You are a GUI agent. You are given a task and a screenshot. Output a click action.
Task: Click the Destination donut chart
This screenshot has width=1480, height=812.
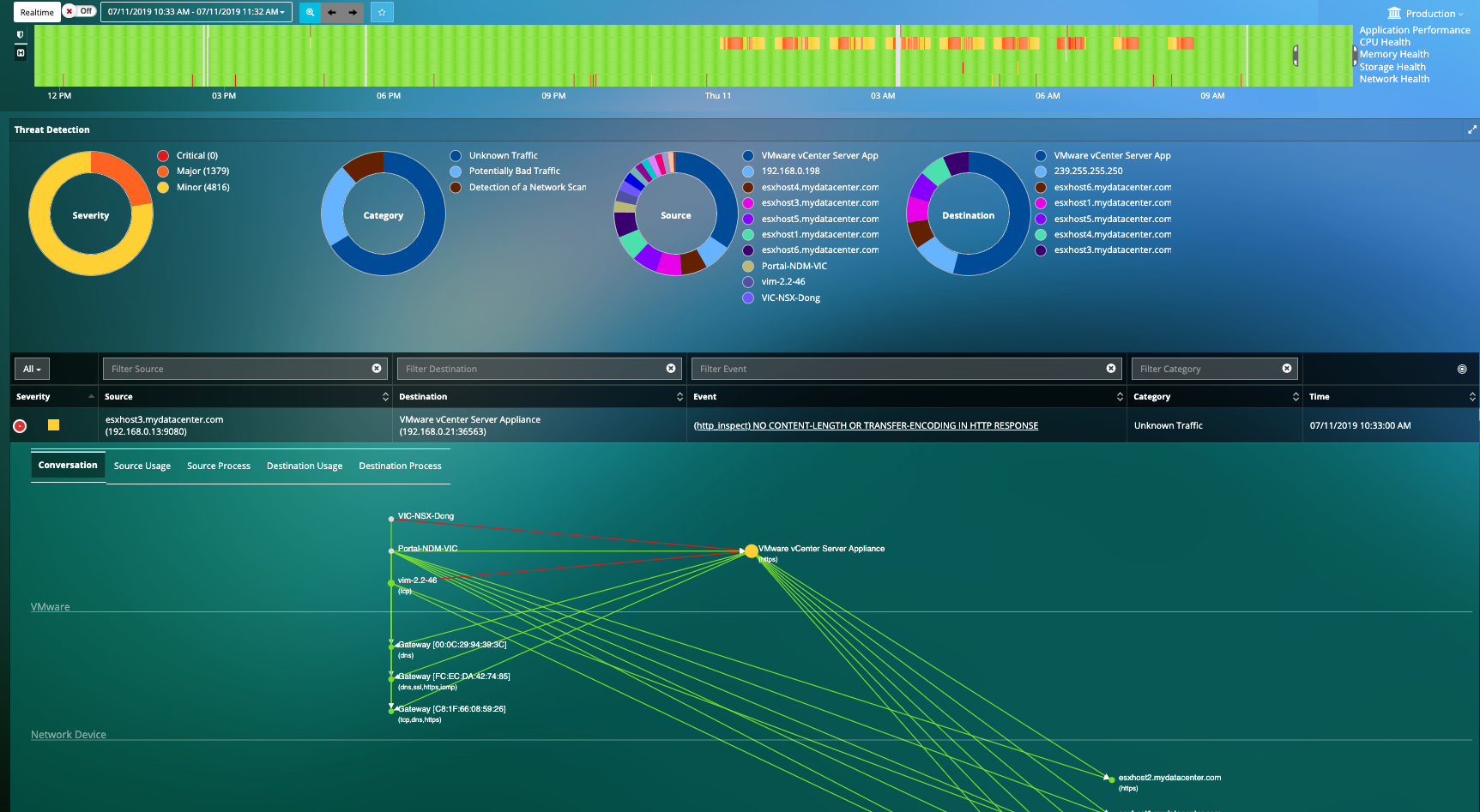[x=969, y=214]
